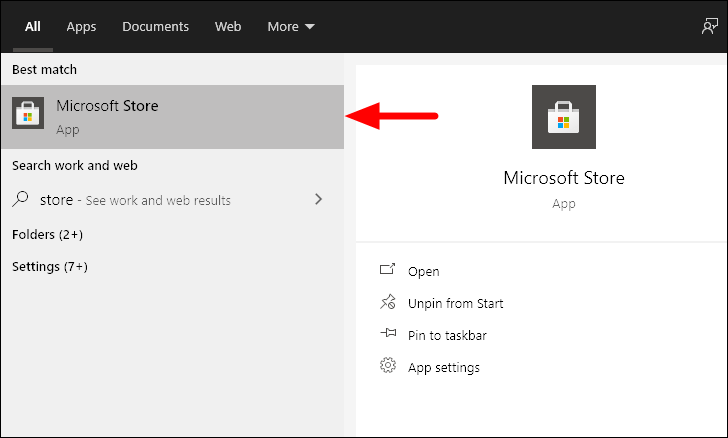Screen dimensions: 728x438
Task: Expand the More dropdown arrow
Action: coord(310,27)
